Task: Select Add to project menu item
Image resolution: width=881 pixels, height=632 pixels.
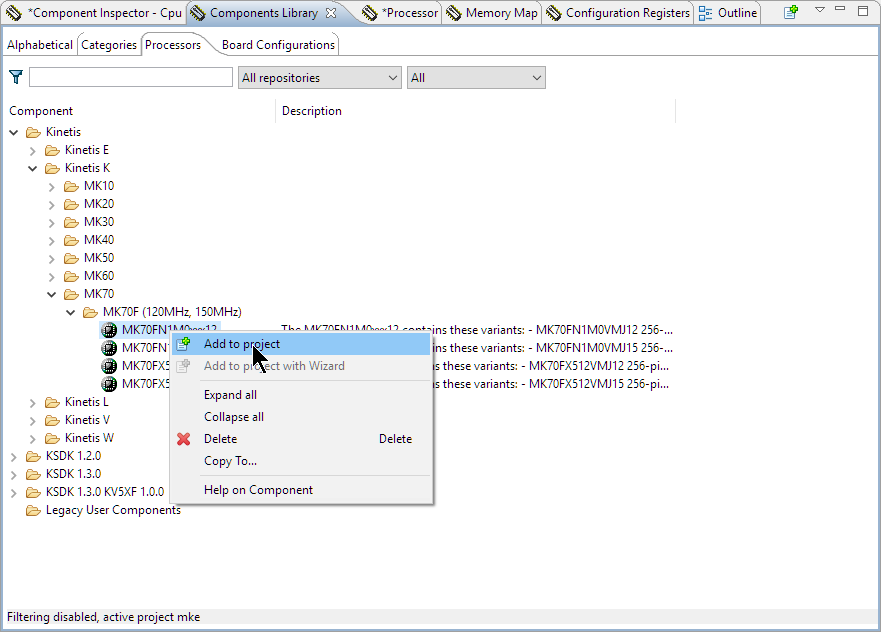Action: 241,344
